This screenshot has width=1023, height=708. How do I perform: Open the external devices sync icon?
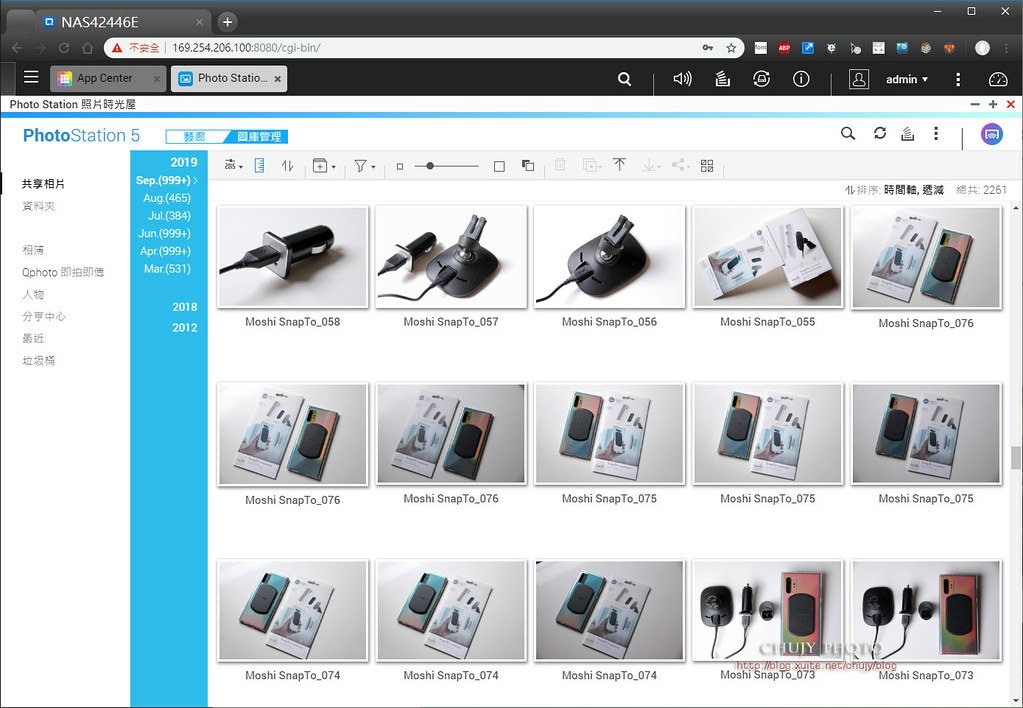pos(761,79)
